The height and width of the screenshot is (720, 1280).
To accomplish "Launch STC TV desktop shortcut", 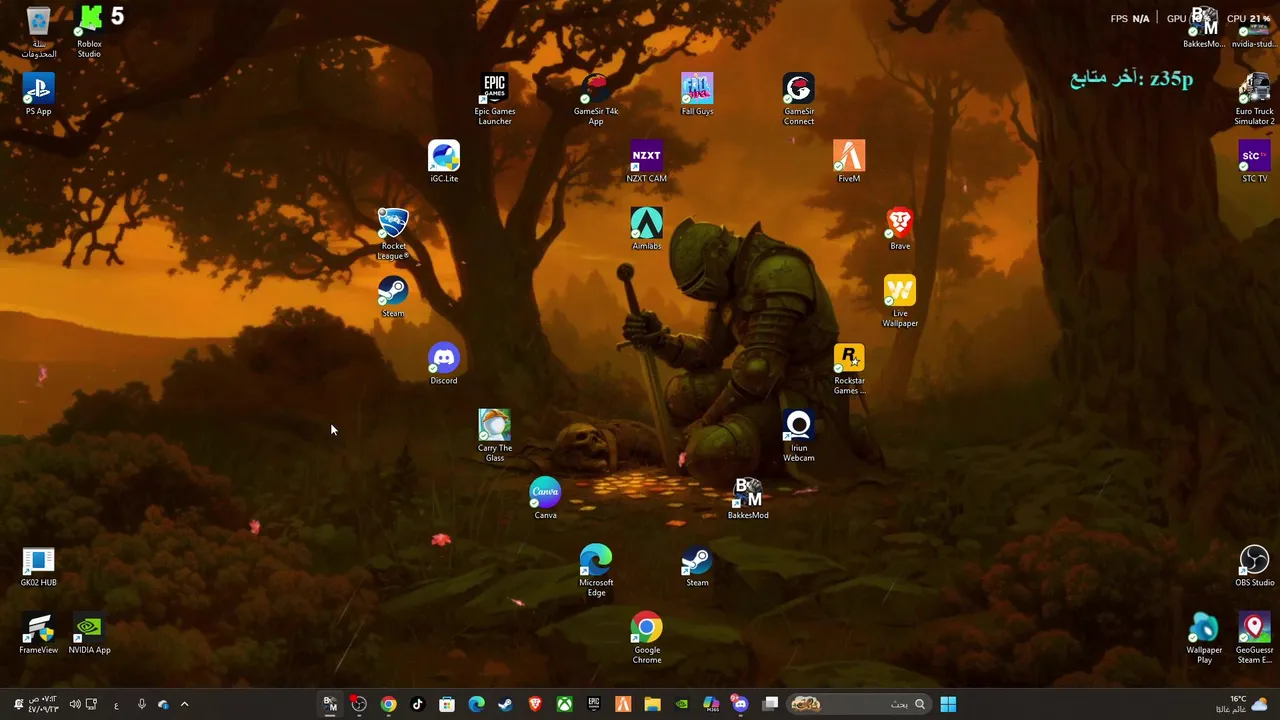I will pos(1254,162).
